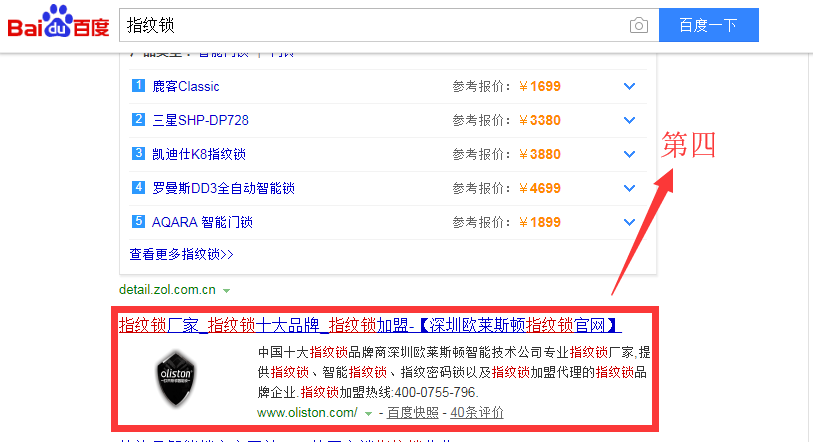Click www.oliston.com/ URL

tap(307, 412)
